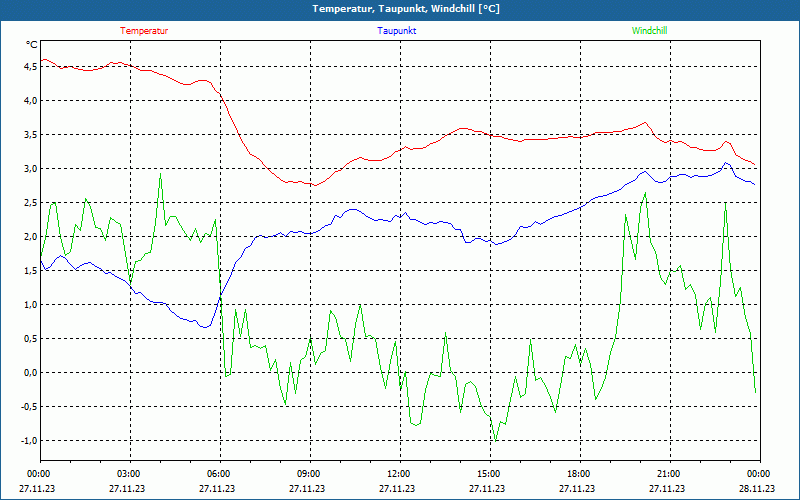800x500 pixels.
Task: Click the °C unit label on axis
Action: click(x=31, y=45)
